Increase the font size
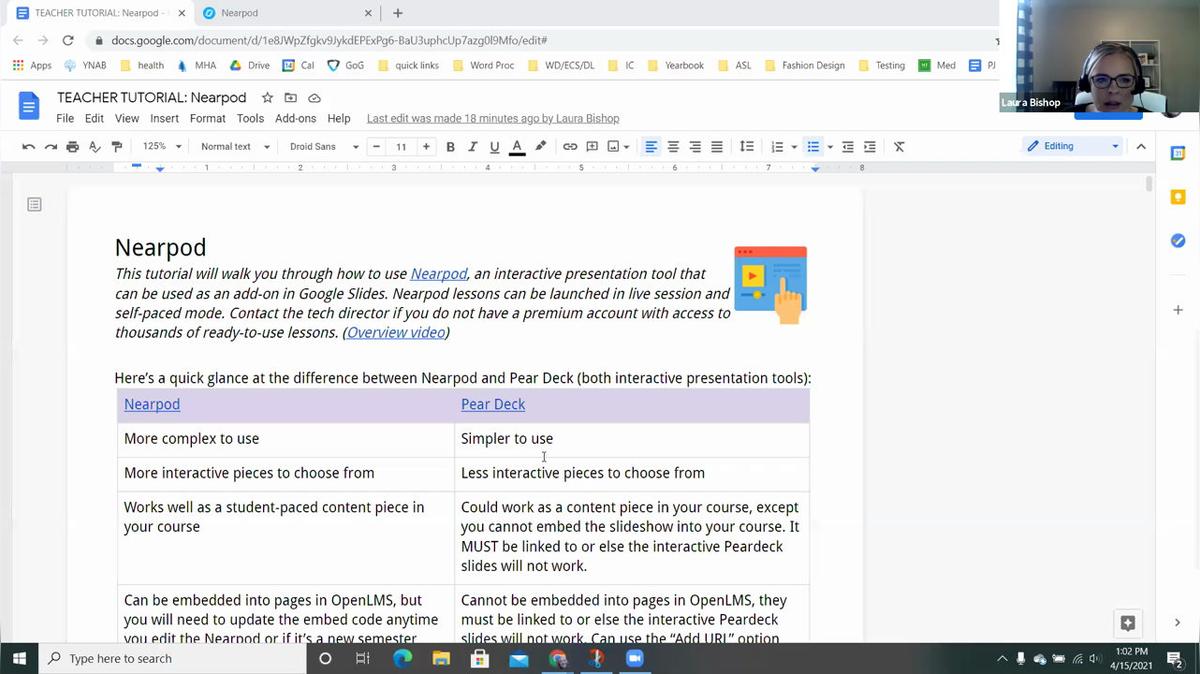This screenshot has width=1200, height=674. tap(426, 147)
